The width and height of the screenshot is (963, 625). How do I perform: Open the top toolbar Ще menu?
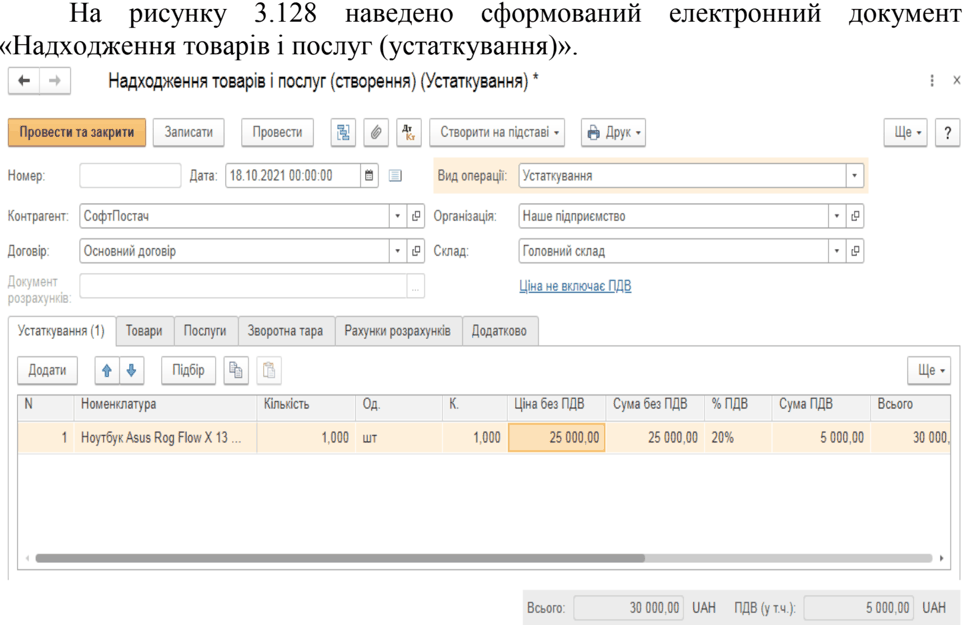(x=906, y=132)
